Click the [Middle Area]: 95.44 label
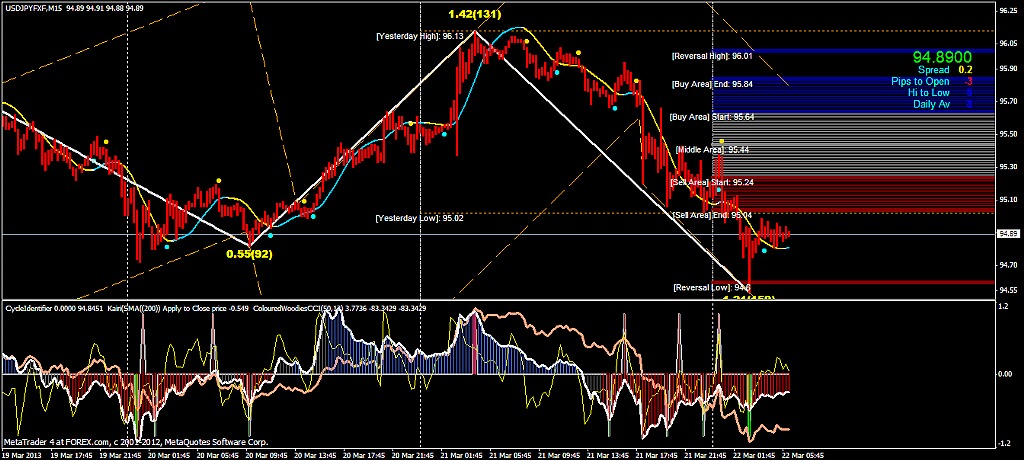Viewport: 1024px width, 460px height. pyautogui.click(x=712, y=150)
